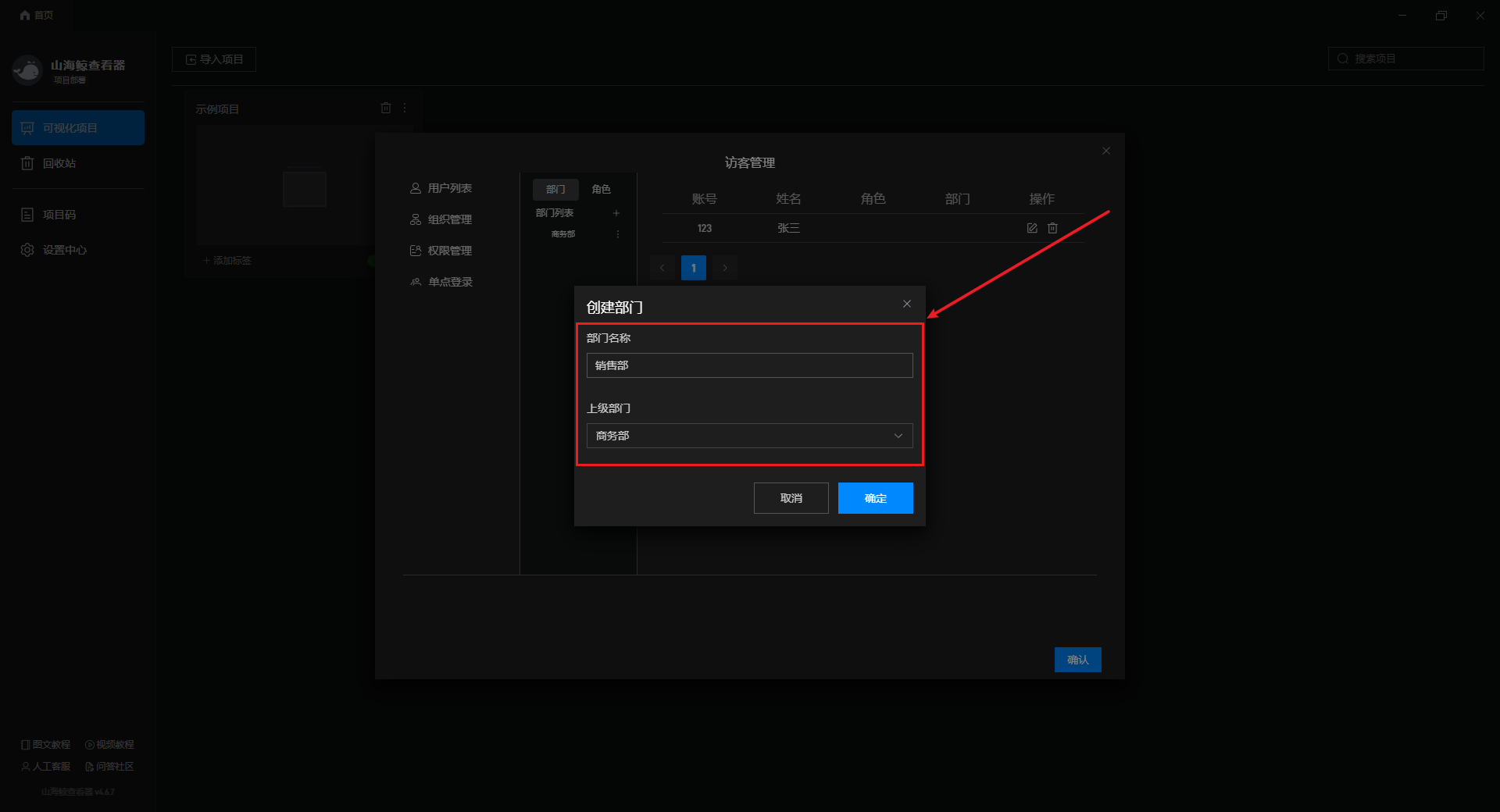This screenshot has height=812, width=1500.
Task: Close the 访客管理 panel
Action: [1106, 151]
